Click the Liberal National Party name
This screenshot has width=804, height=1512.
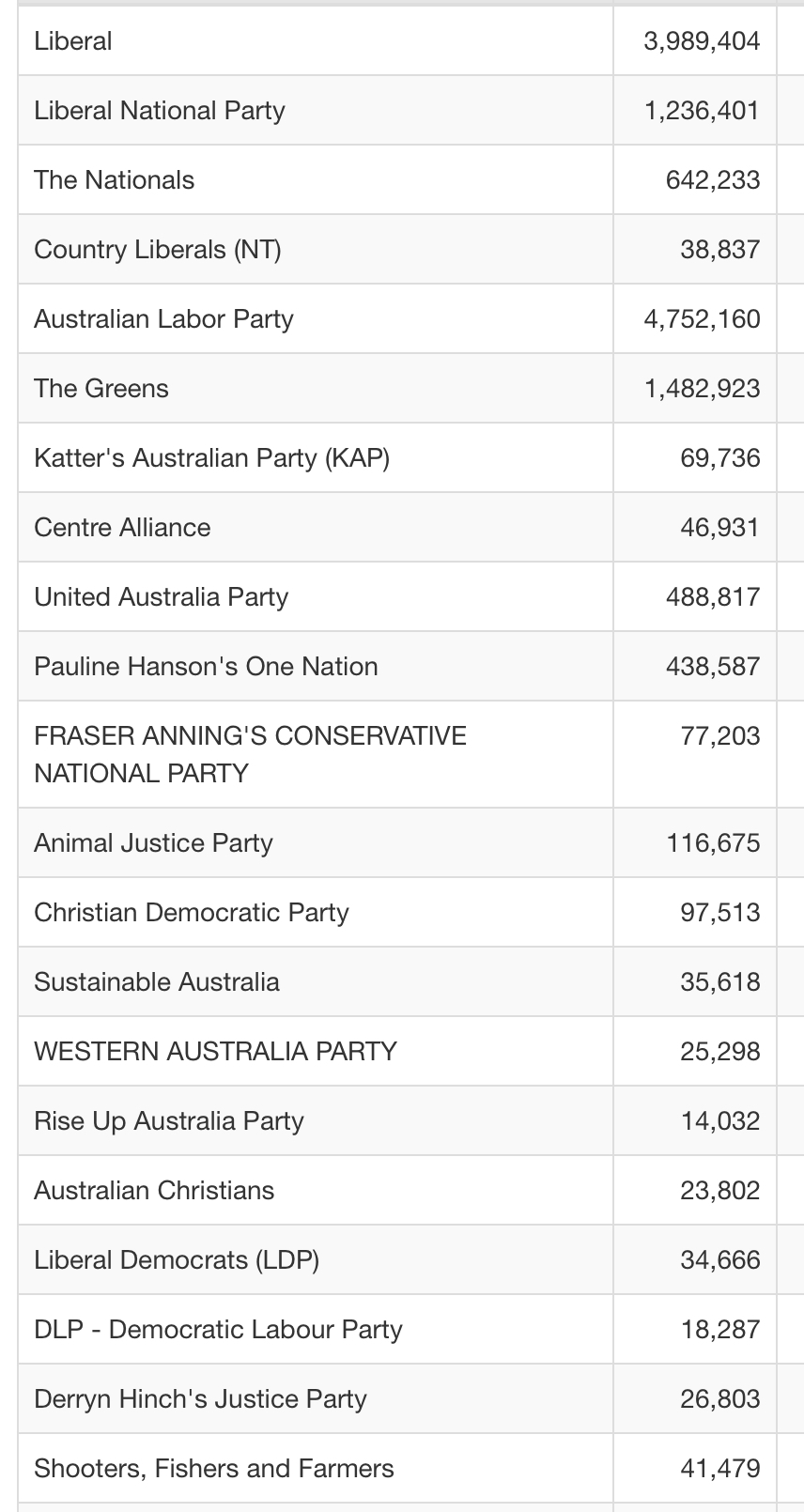pyautogui.click(x=160, y=111)
